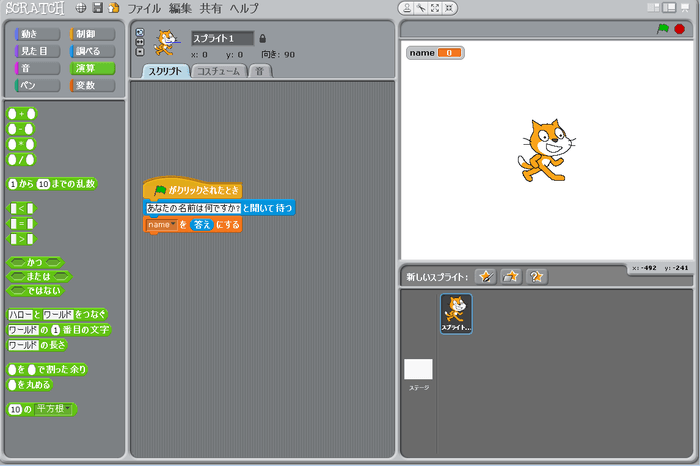Image resolution: width=700 pixels, height=466 pixels.
Task: Click the equals comparison block
Action: point(21,224)
